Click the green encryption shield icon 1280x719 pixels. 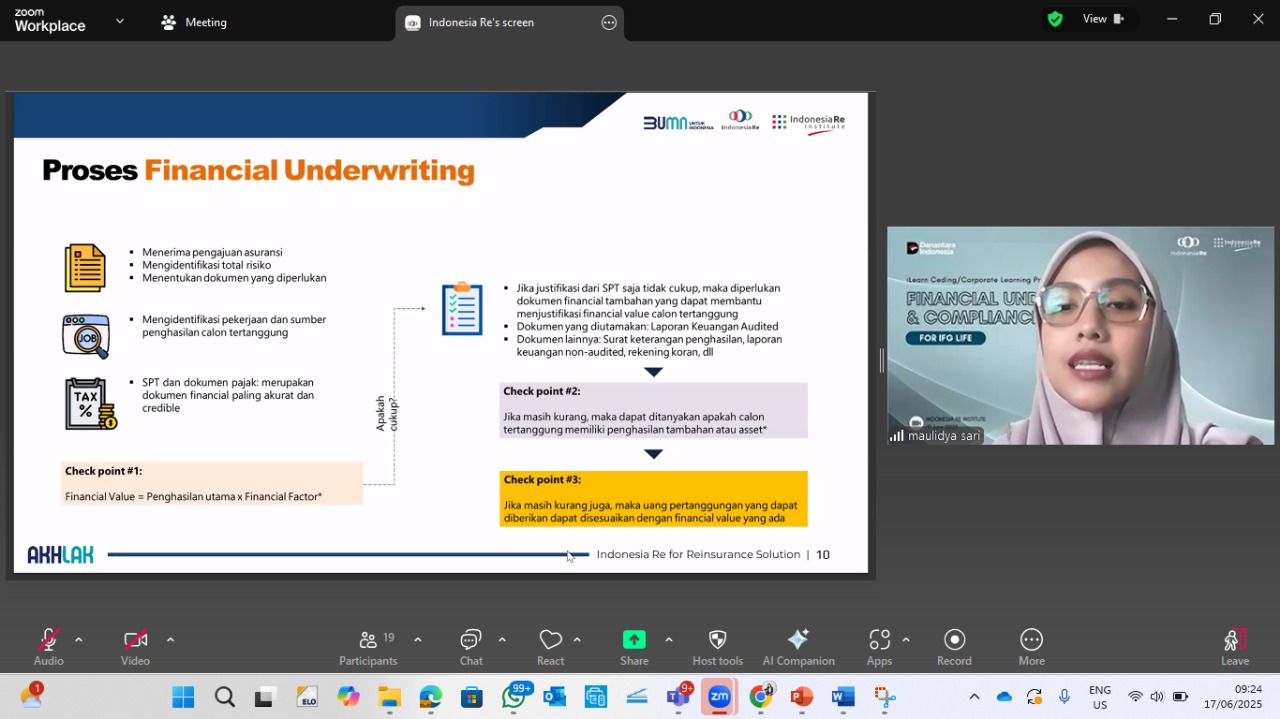point(1055,19)
